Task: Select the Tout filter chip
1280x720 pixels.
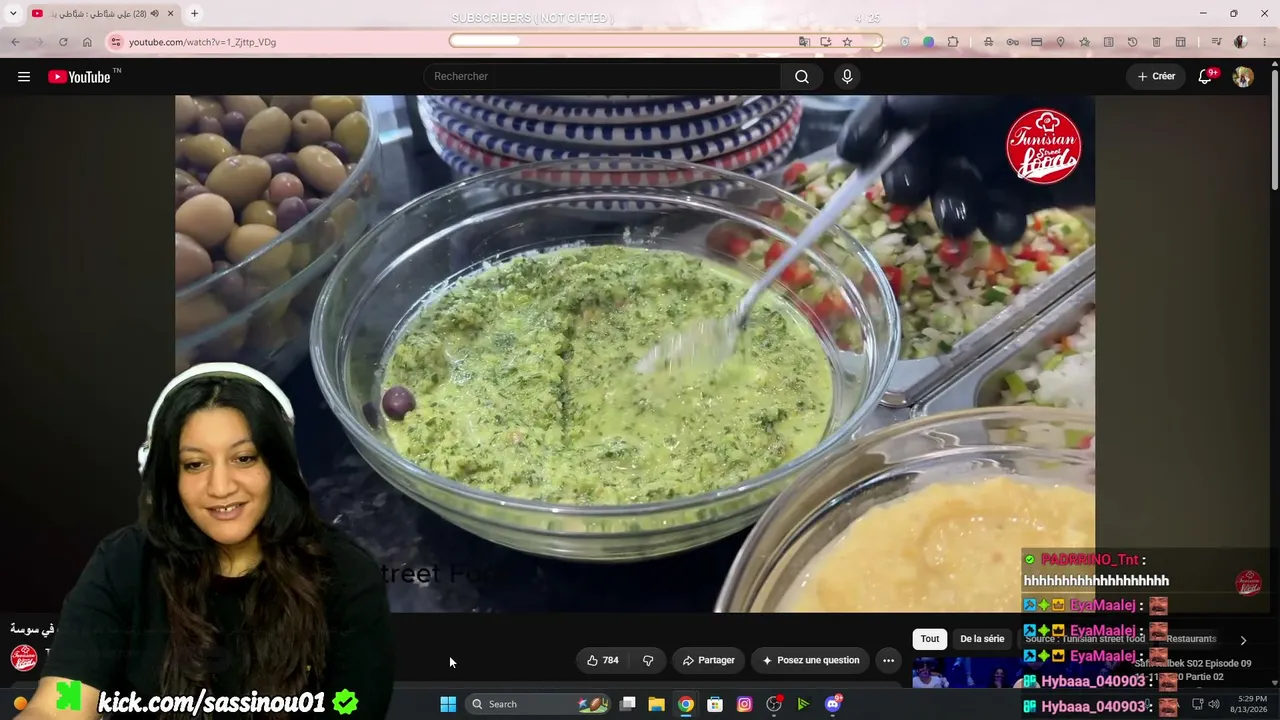Action: [x=930, y=639]
